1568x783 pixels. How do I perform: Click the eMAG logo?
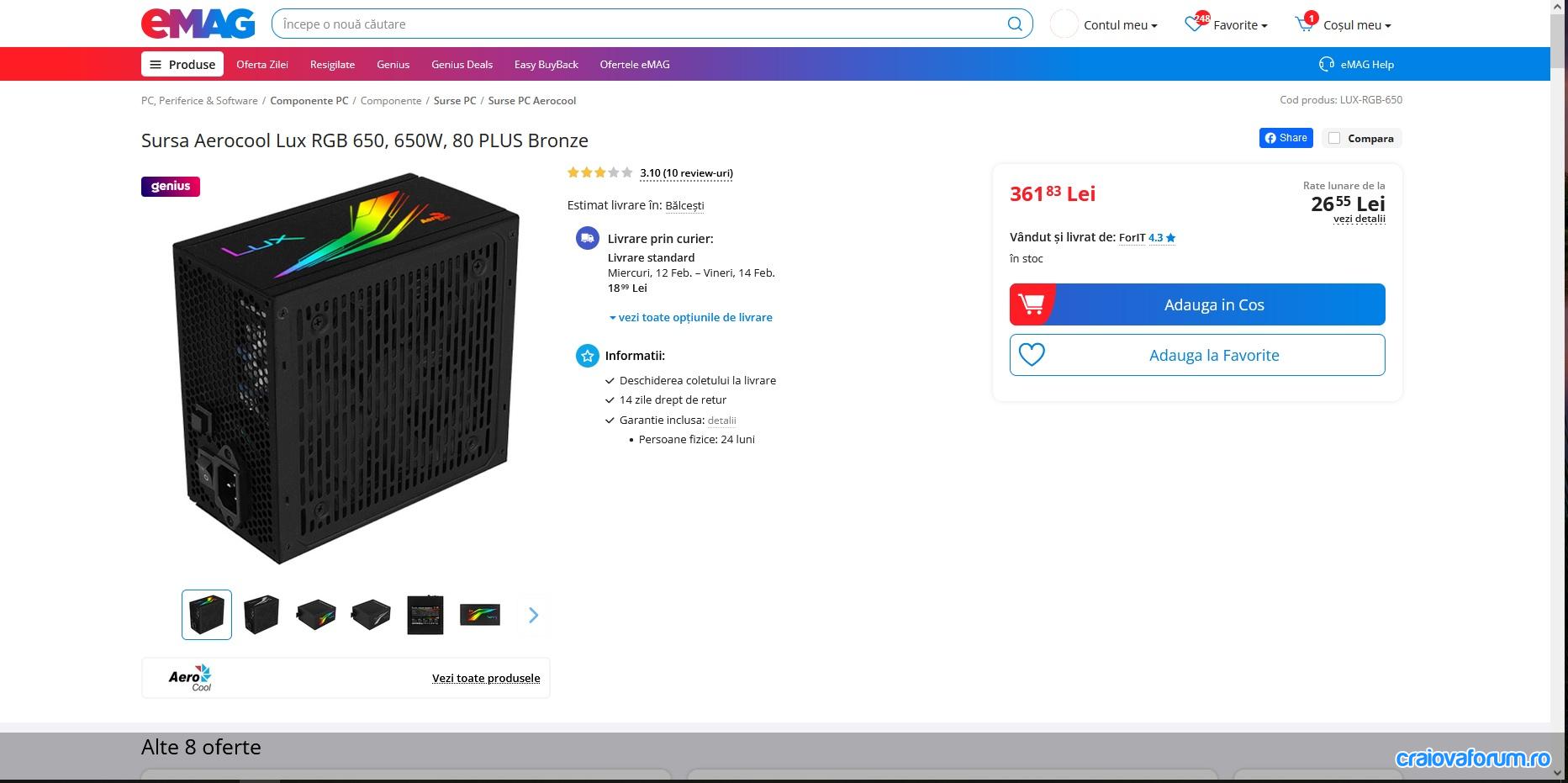198,24
